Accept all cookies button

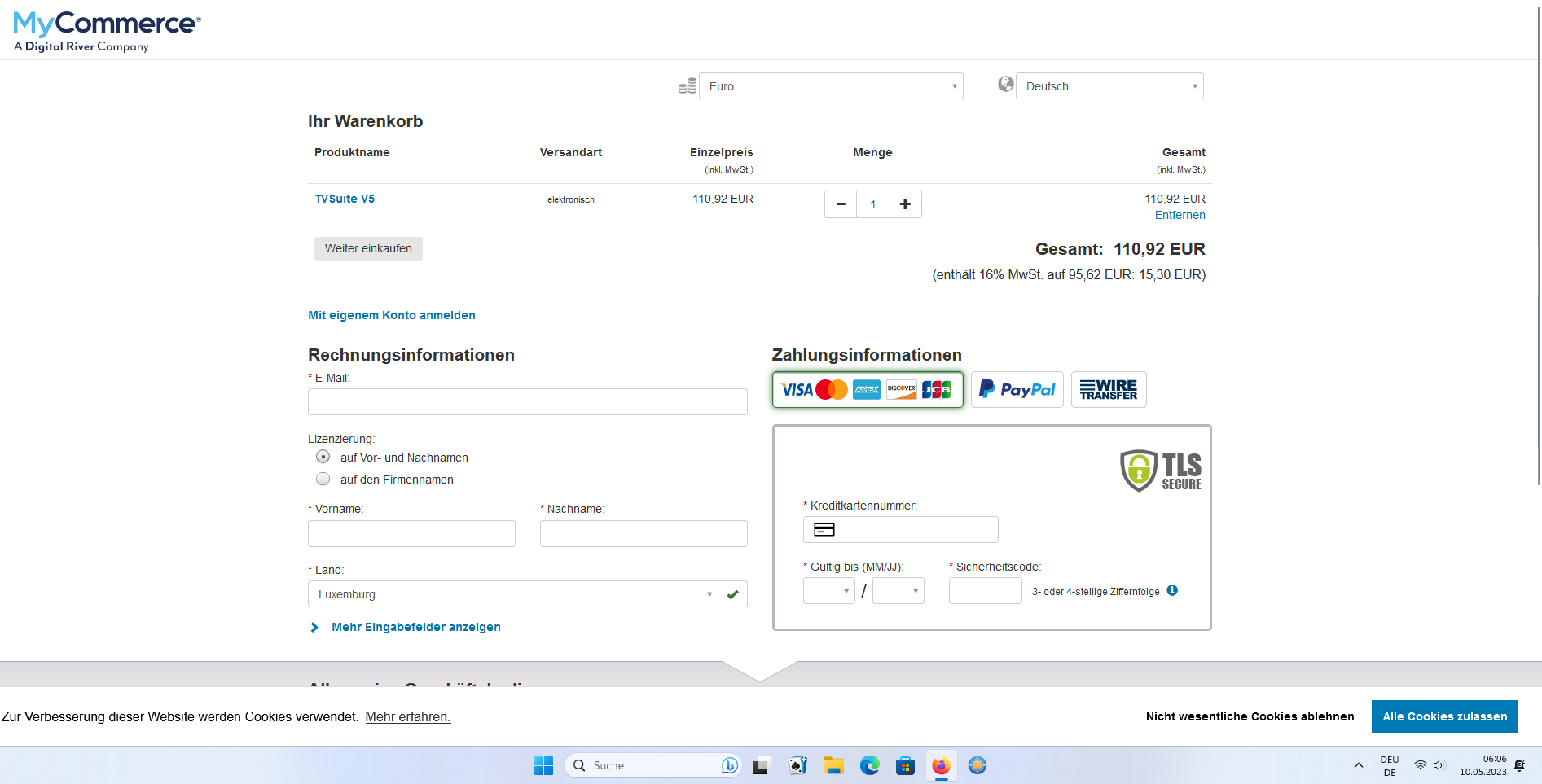(1444, 716)
